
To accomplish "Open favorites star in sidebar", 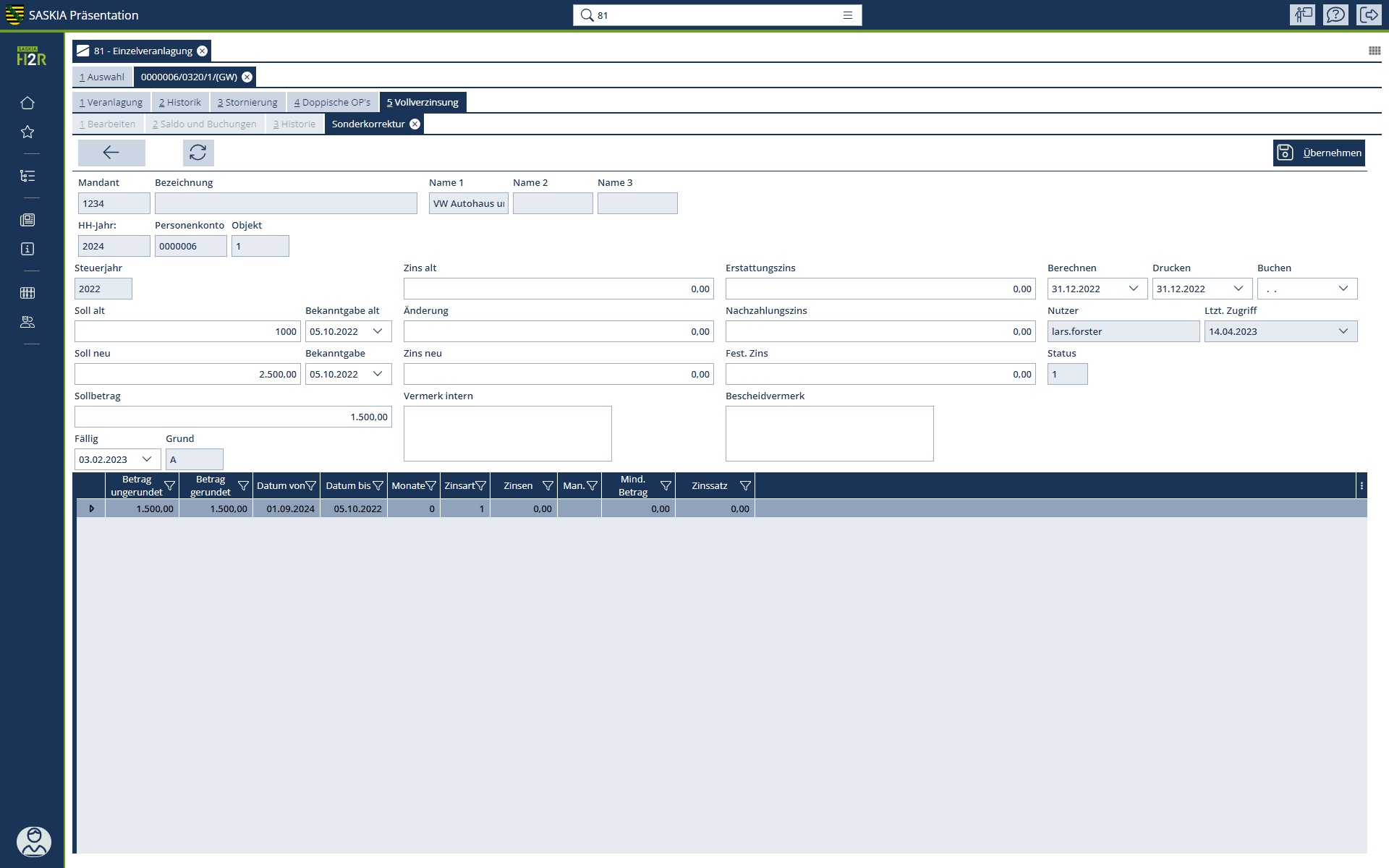I will point(27,132).
